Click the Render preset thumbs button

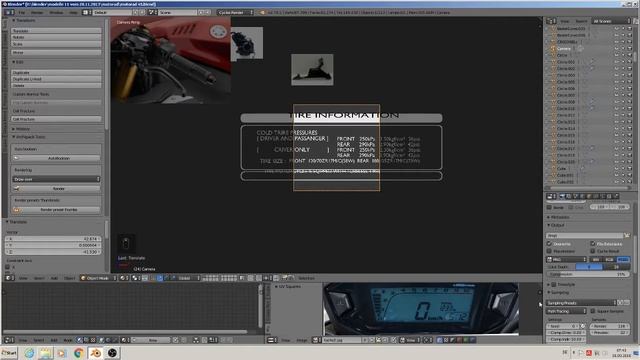[x=56, y=209]
